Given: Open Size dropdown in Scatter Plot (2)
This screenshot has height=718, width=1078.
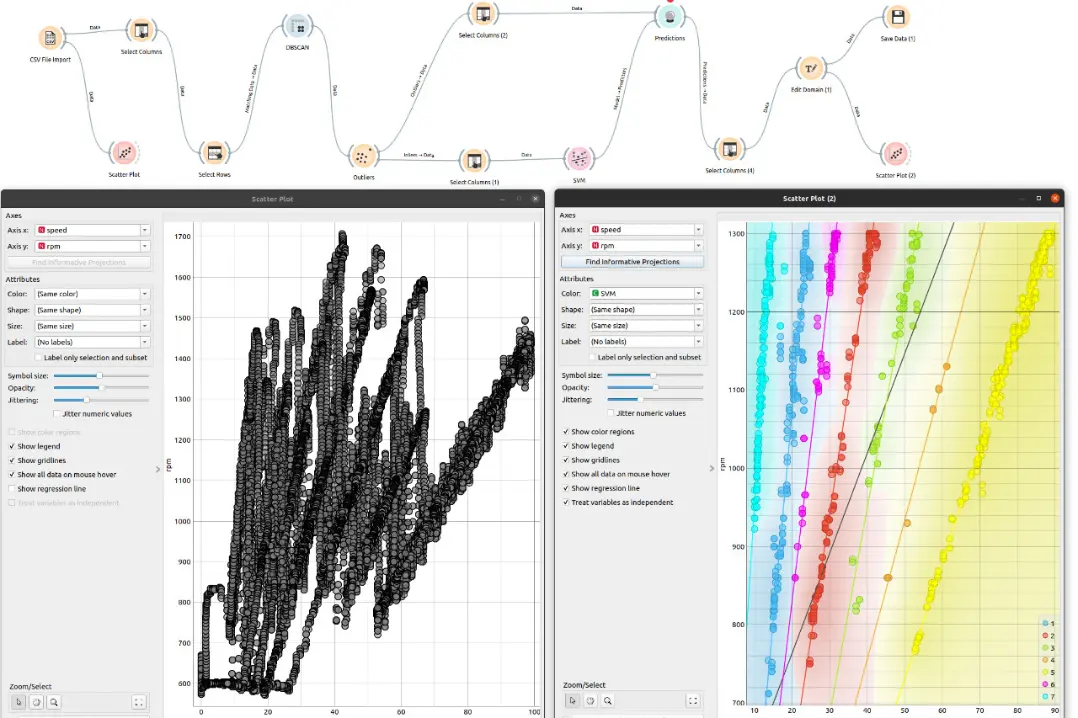Looking at the screenshot, I should (646, 325).
